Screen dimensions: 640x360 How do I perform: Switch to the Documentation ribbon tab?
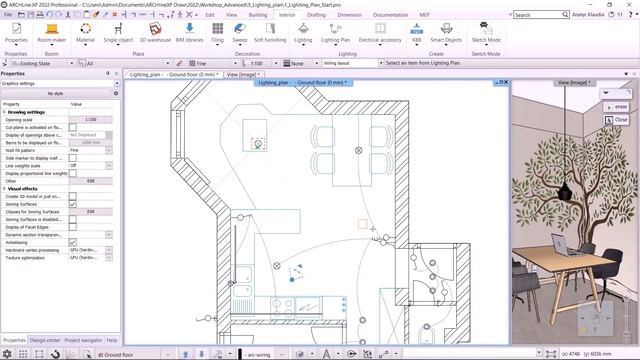(390, 15)
